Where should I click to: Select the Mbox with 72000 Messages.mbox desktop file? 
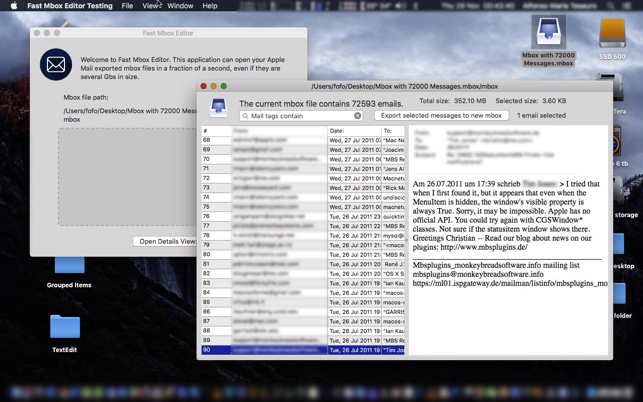[x=548, y=41]
